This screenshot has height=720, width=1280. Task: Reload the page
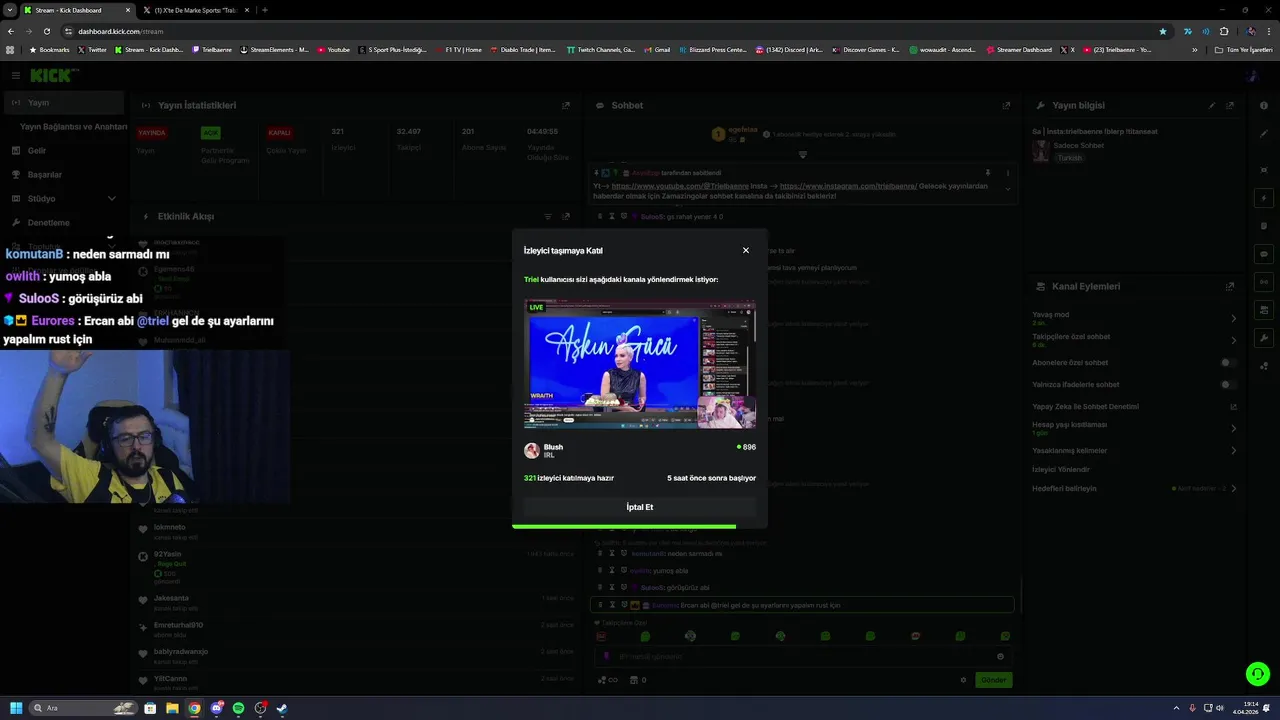(x=46, y=31)
